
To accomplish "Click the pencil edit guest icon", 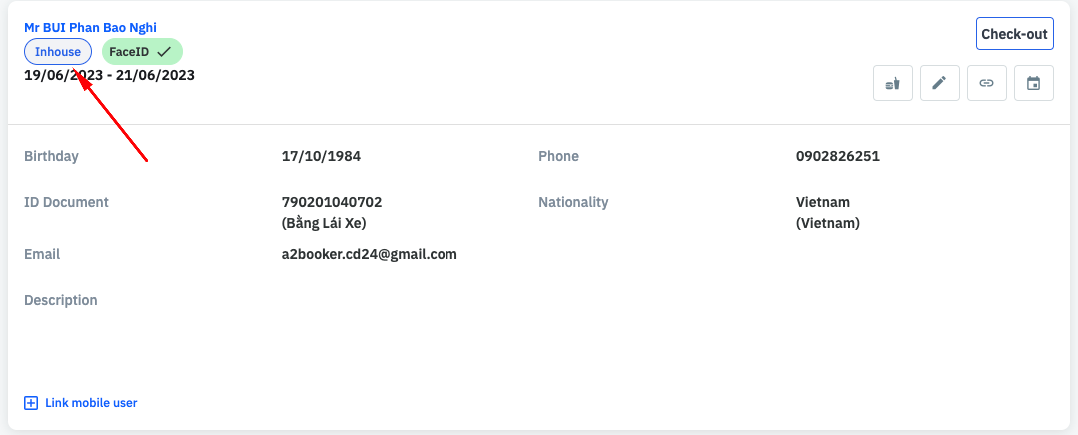I will 939,84.
